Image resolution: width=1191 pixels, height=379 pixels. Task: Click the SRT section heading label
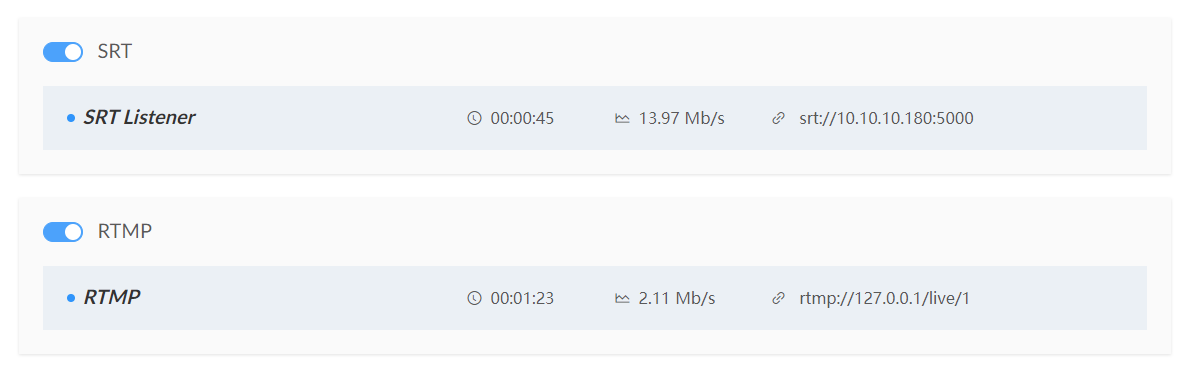115,52
